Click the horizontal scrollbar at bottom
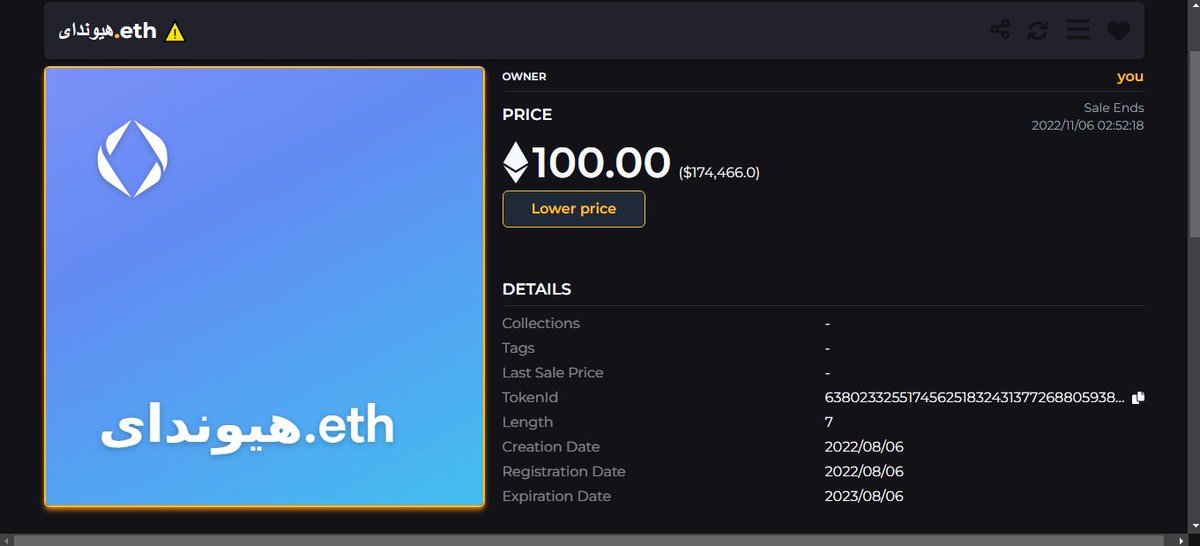The height and width of the screenshot is (546, 1200). click(x=590, y=540)
